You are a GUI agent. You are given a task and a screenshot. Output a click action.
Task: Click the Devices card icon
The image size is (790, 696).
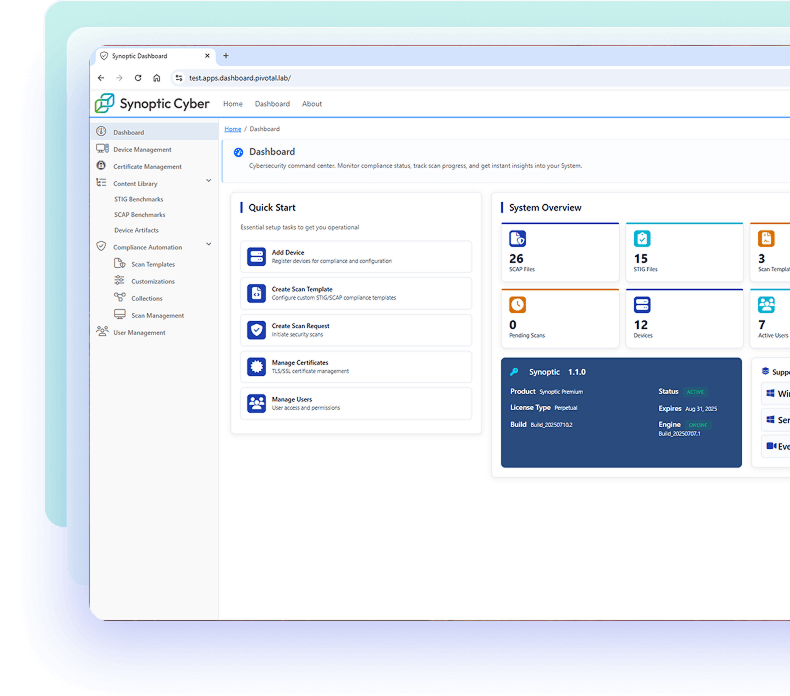coord(641,305)
